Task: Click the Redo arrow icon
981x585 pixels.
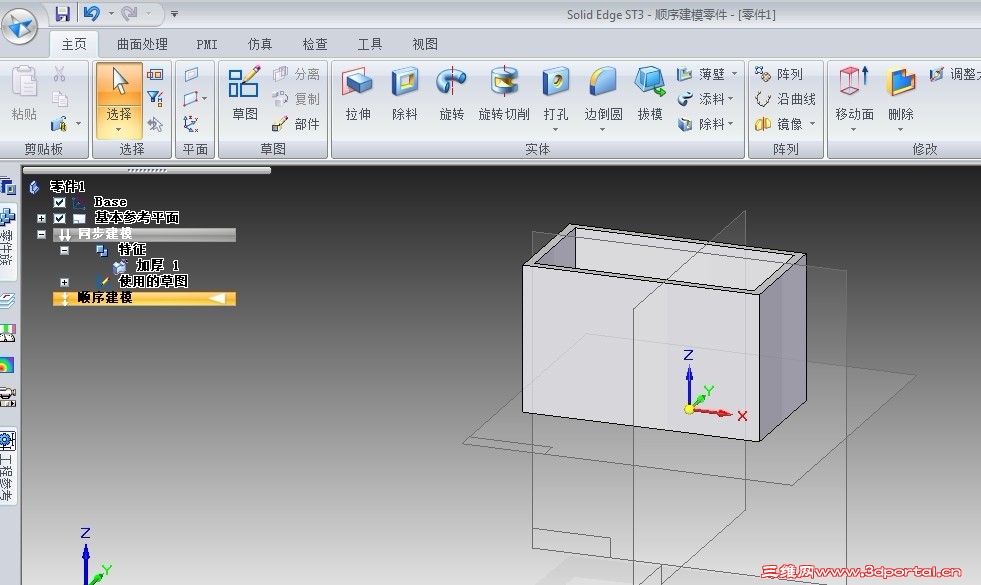Action: click(130, 13)
